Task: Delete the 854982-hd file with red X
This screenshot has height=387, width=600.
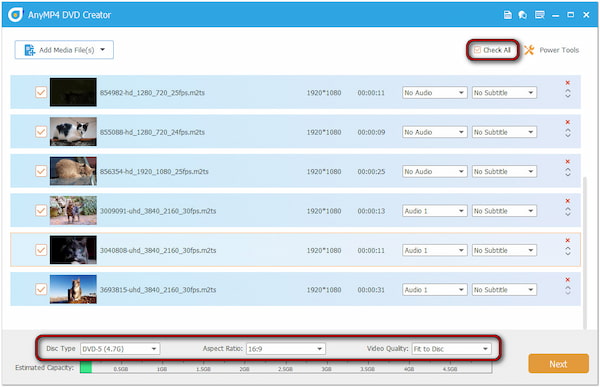Action: tap(567, 83)
